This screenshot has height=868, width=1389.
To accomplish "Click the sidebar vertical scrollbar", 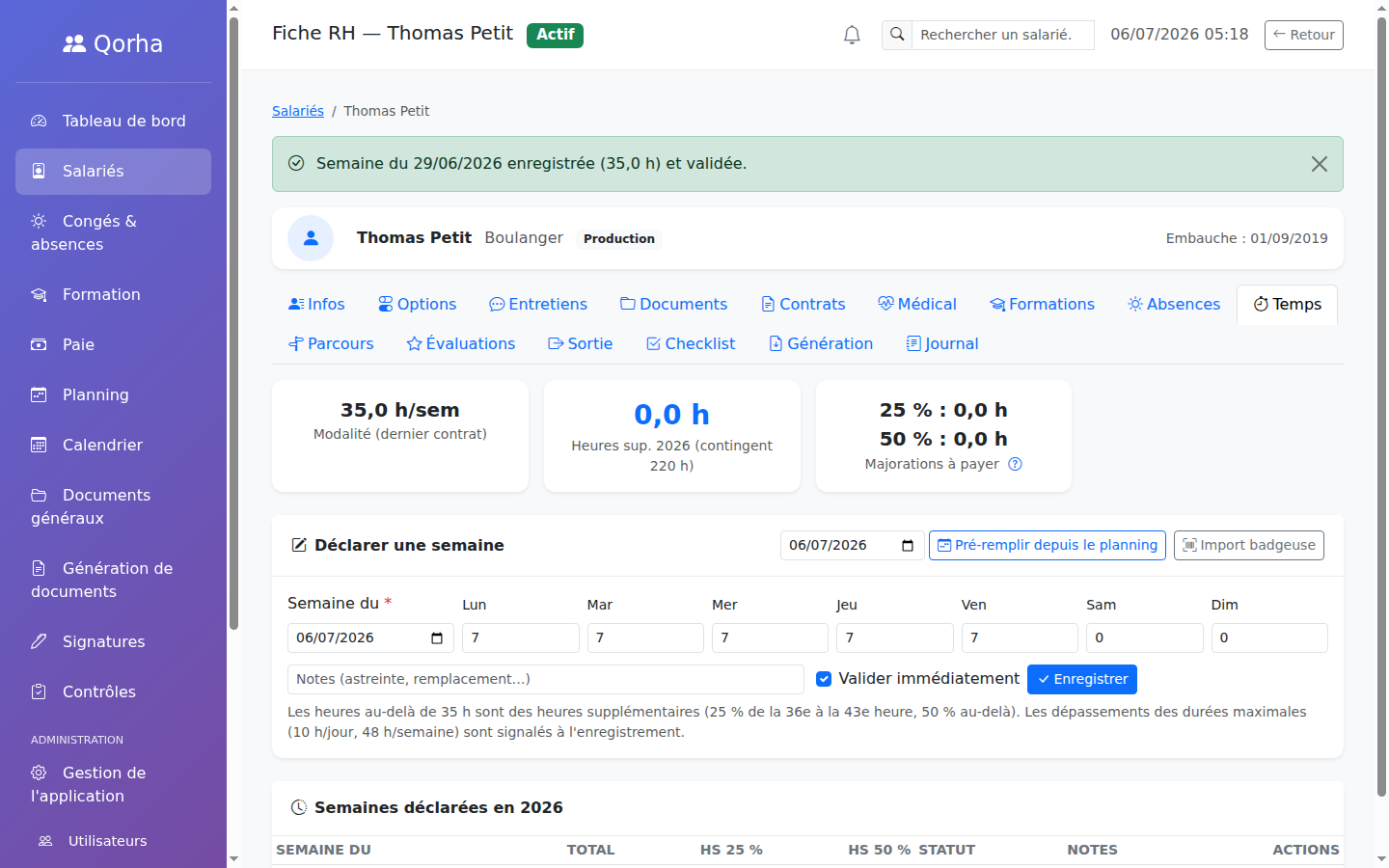I will [233, 323].
